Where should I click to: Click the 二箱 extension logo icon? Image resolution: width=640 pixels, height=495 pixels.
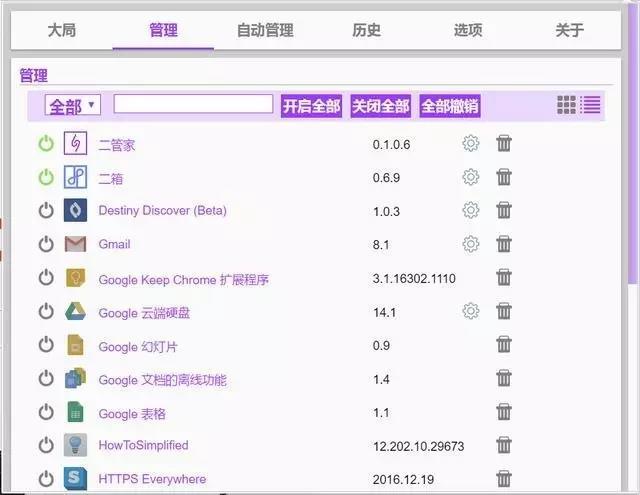(x=76, y=177)
